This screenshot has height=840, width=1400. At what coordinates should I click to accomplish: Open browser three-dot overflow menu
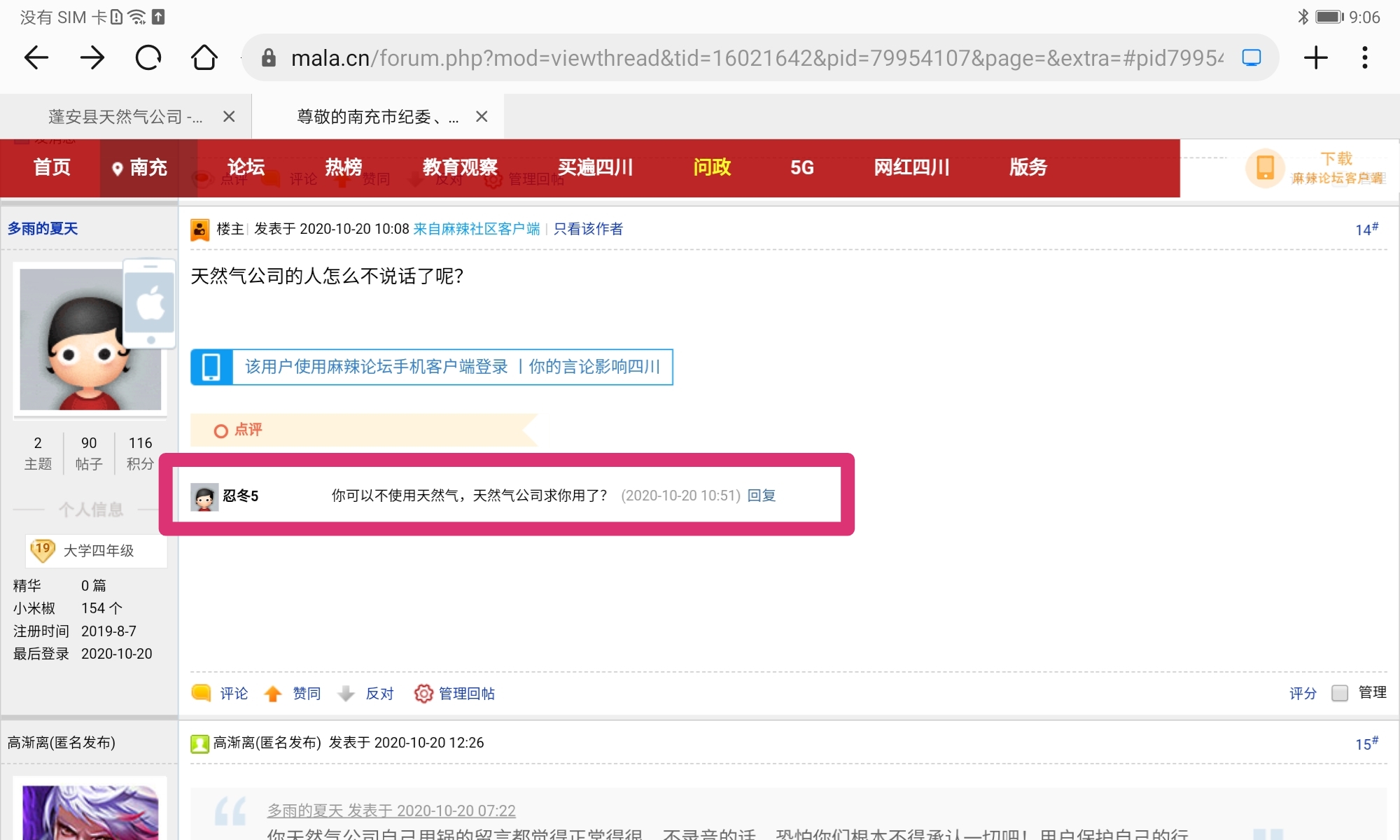click(1364, 57)
